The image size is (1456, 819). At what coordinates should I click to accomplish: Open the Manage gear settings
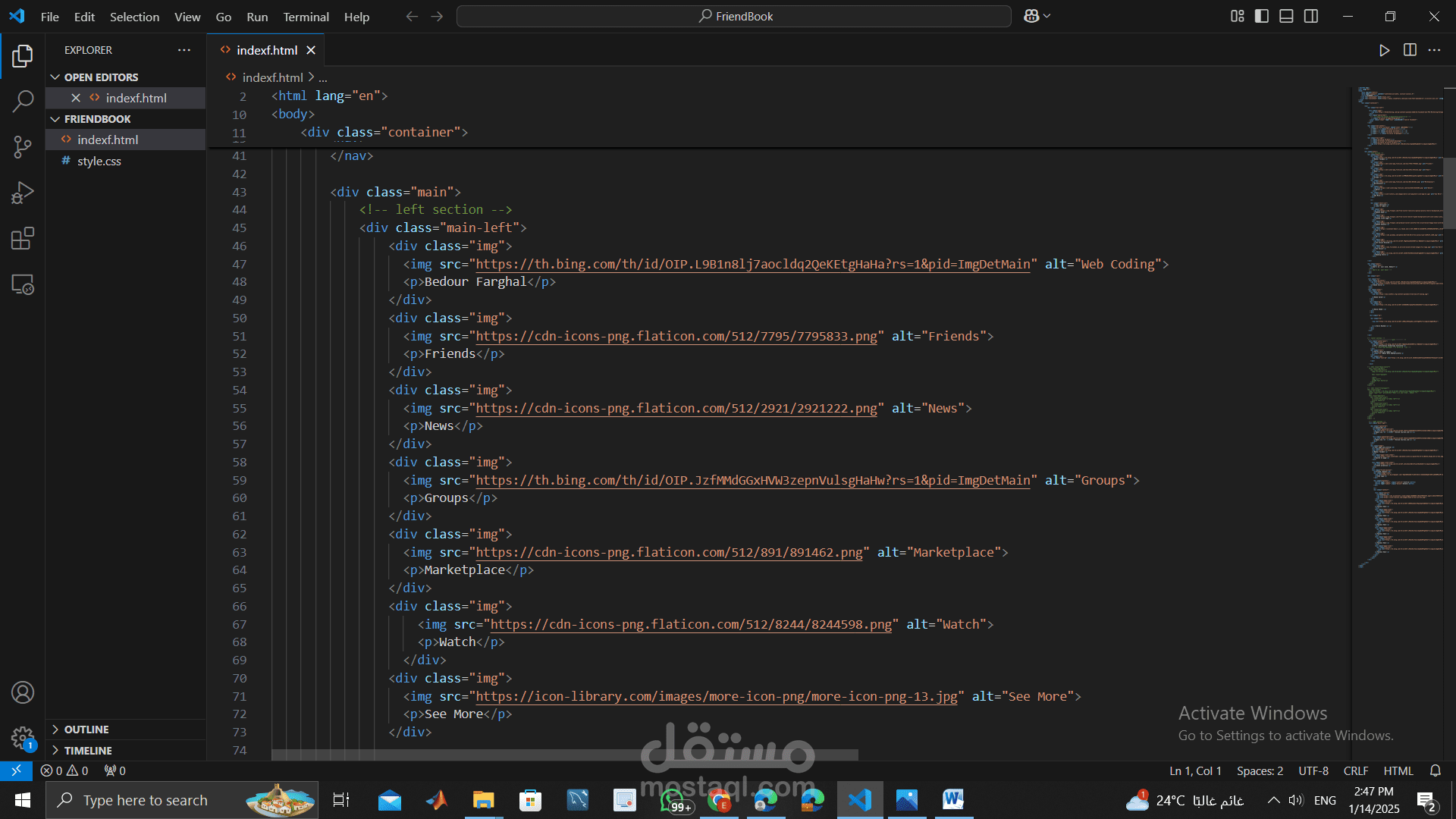pos(23,737)
